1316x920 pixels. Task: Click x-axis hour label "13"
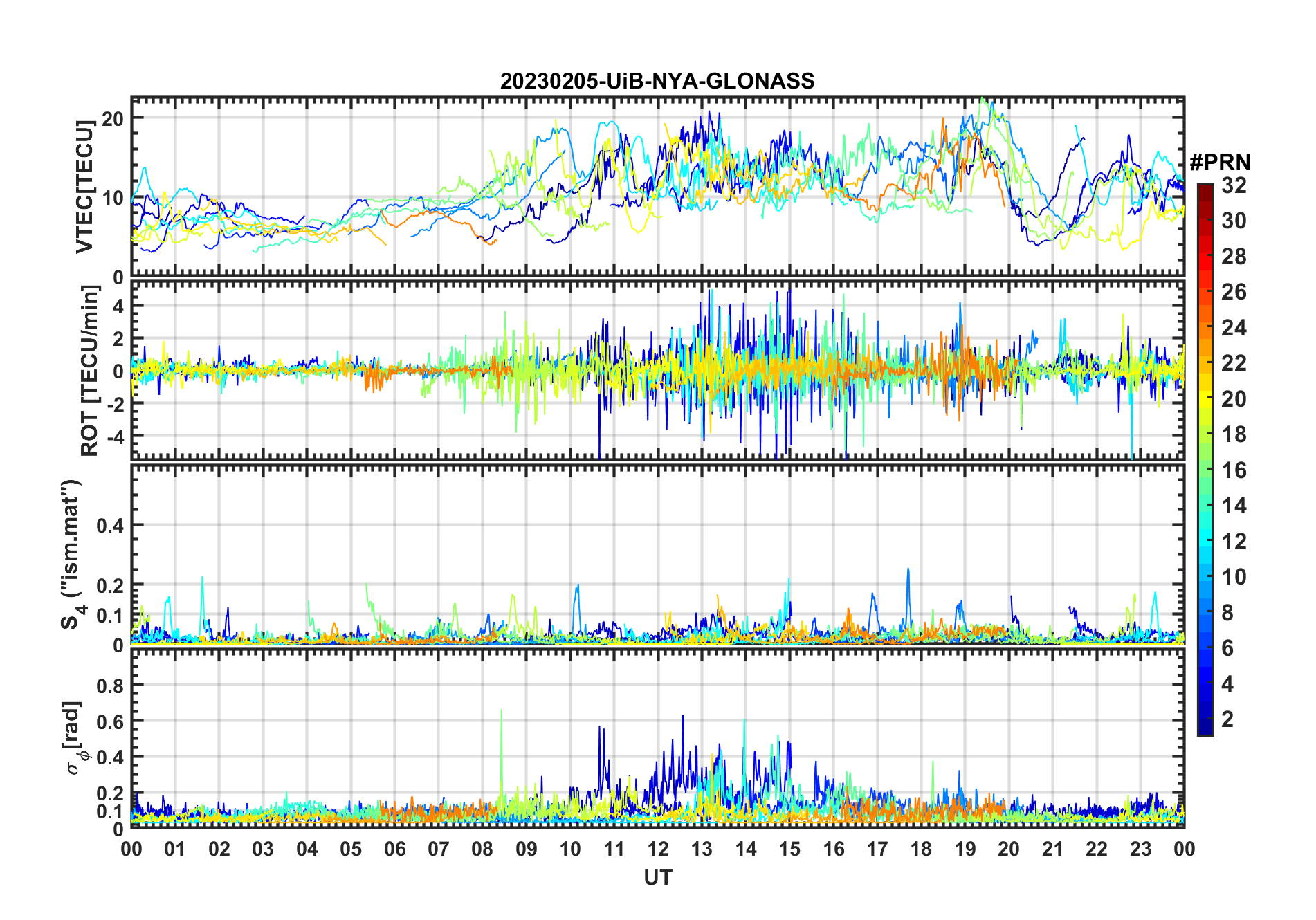pos(702,849)
